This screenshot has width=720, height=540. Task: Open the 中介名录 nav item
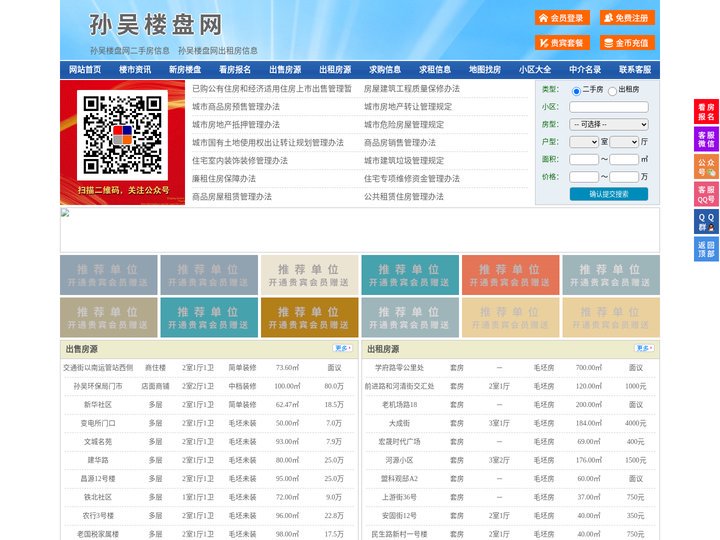tap(585, 70)
